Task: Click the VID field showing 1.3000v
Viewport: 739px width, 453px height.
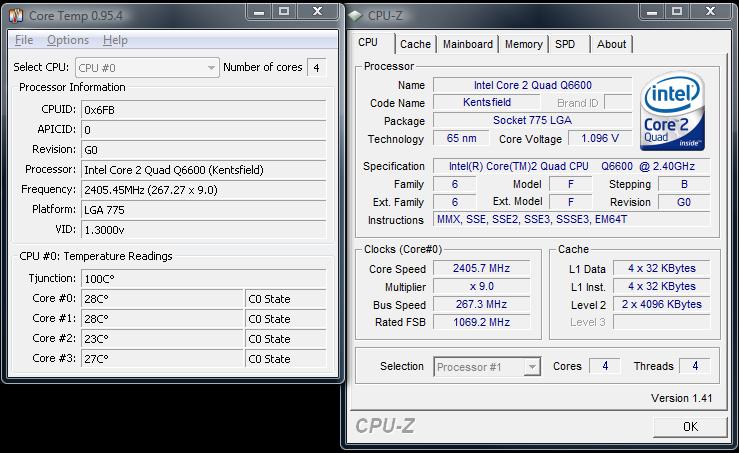Action: [x=204, y=230]
